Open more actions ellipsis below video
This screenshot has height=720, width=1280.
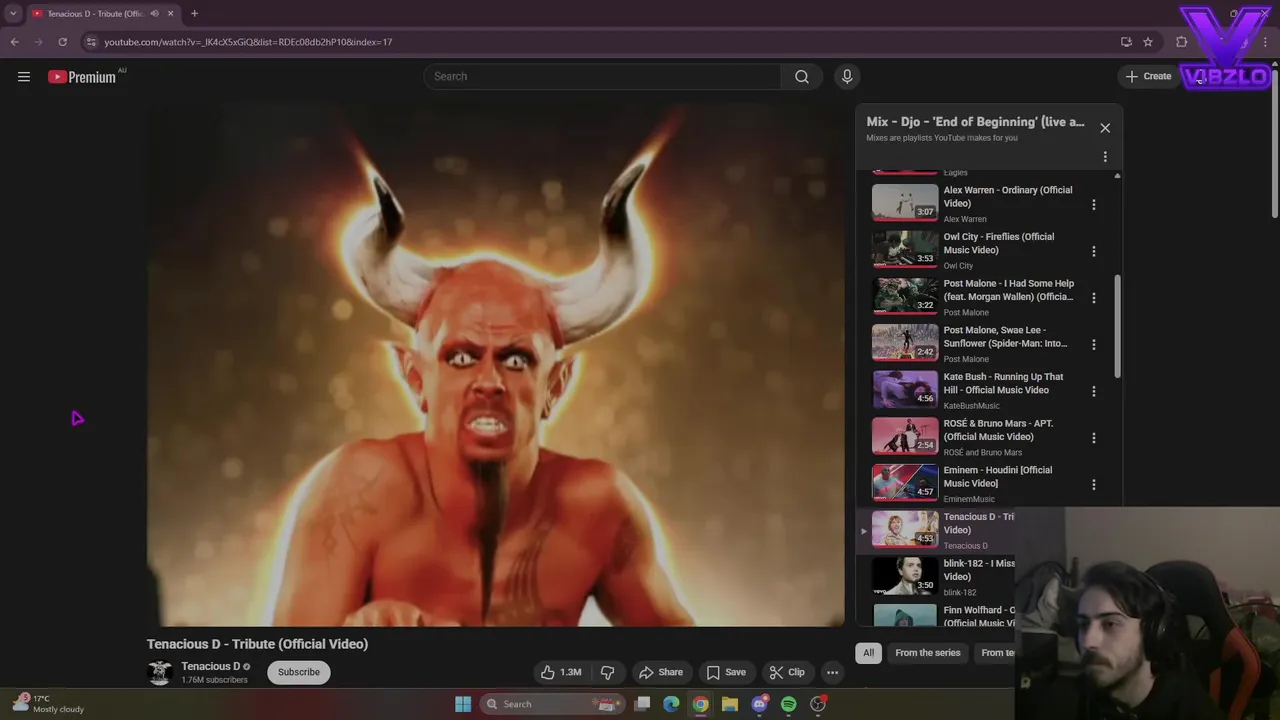pos(832,672)
